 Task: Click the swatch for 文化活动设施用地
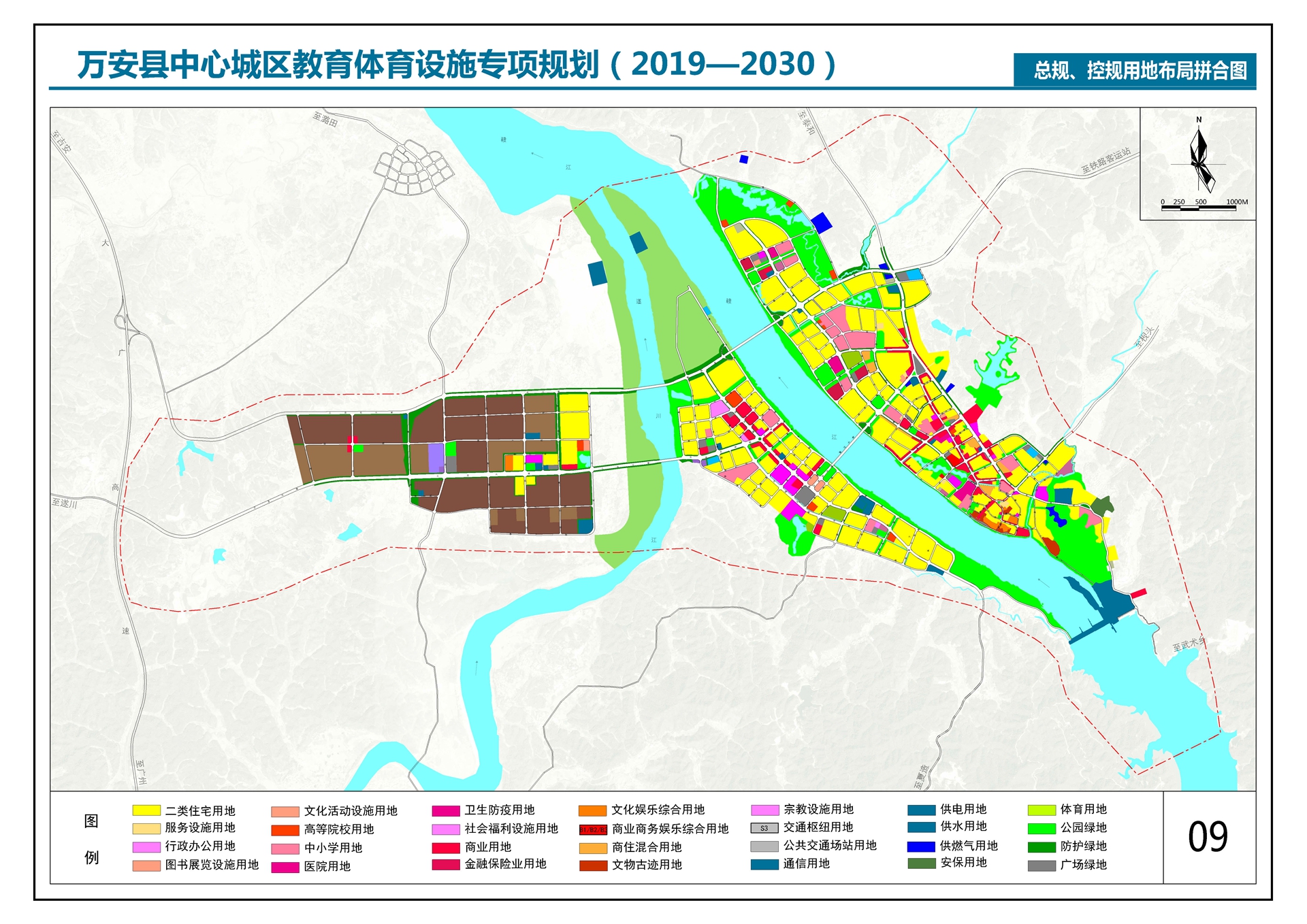point(285,812)
